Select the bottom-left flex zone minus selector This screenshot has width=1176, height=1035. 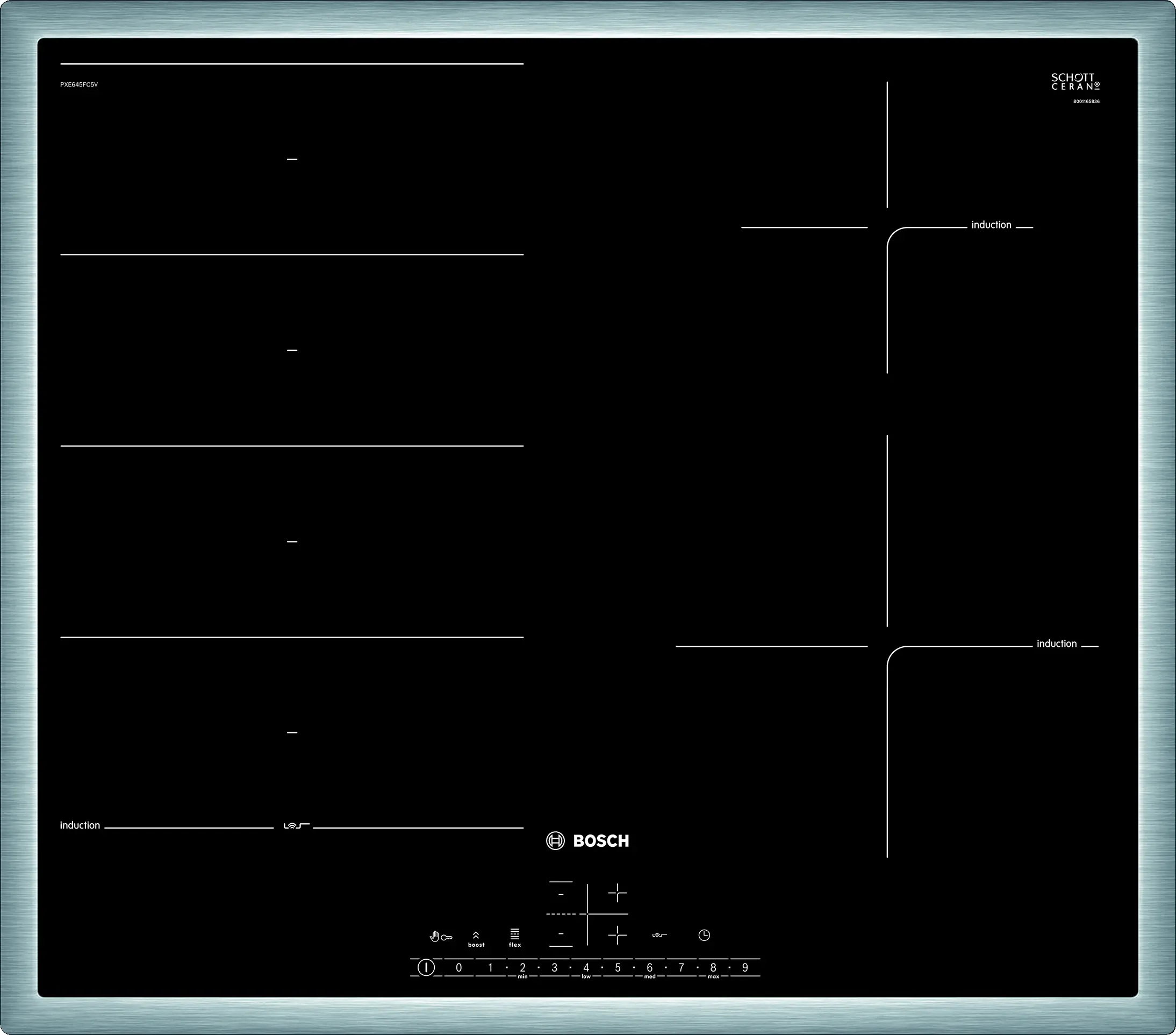[x=561, y=934]
